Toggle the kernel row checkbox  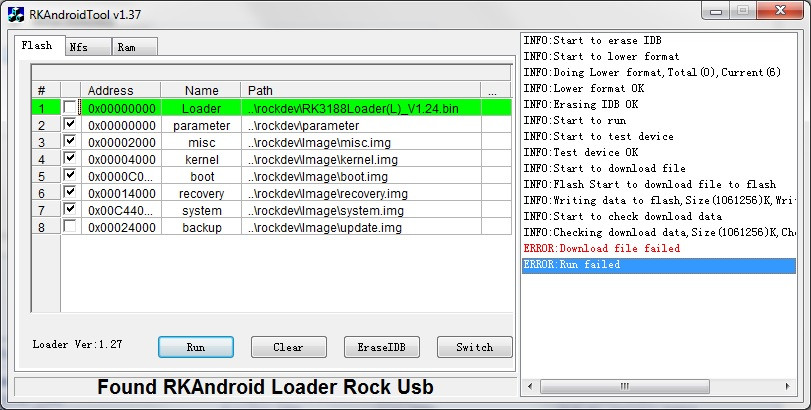pos(70,158)
